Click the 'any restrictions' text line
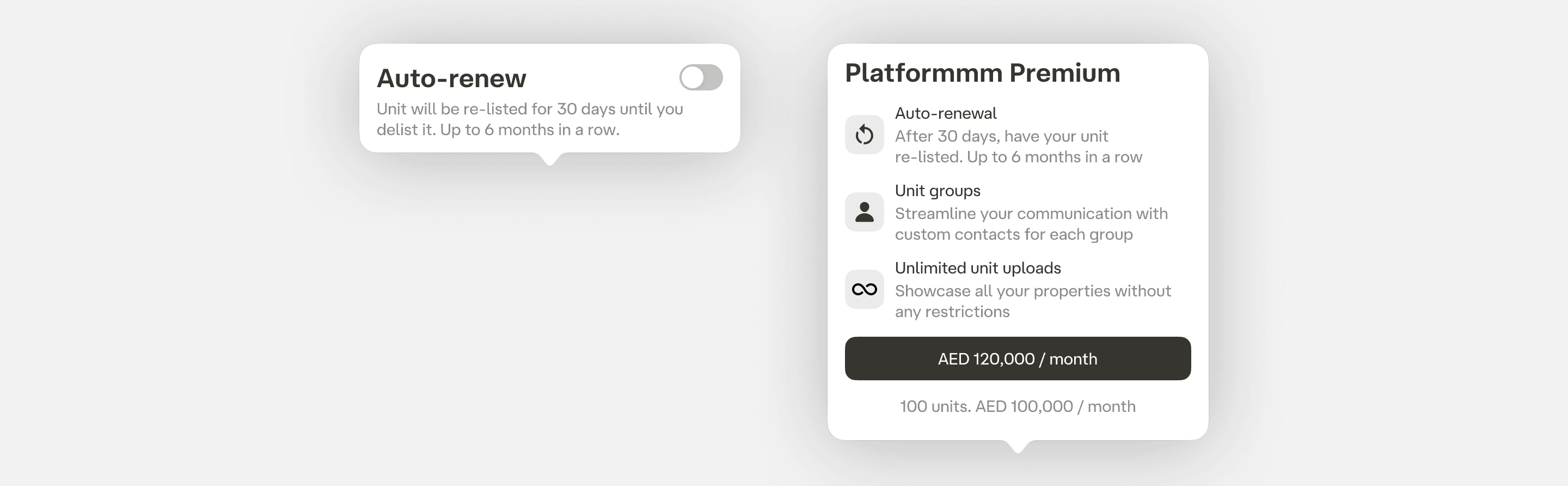 click(952, 312)
